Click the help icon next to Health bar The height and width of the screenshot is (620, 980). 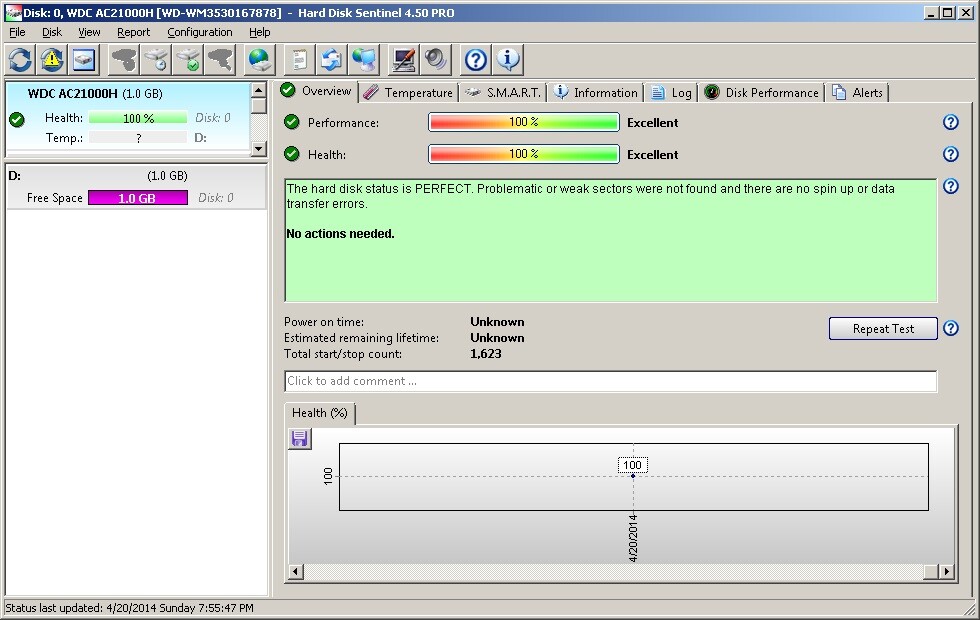click(951, 154)
